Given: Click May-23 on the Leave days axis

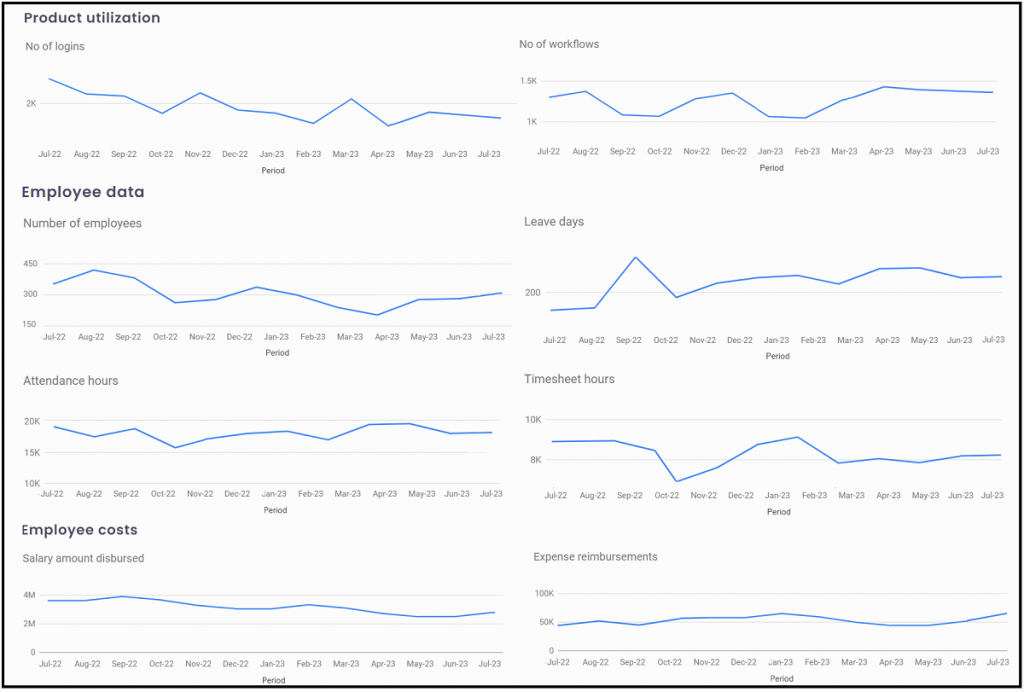Looking at the screenshot, I should pos(923,341).
